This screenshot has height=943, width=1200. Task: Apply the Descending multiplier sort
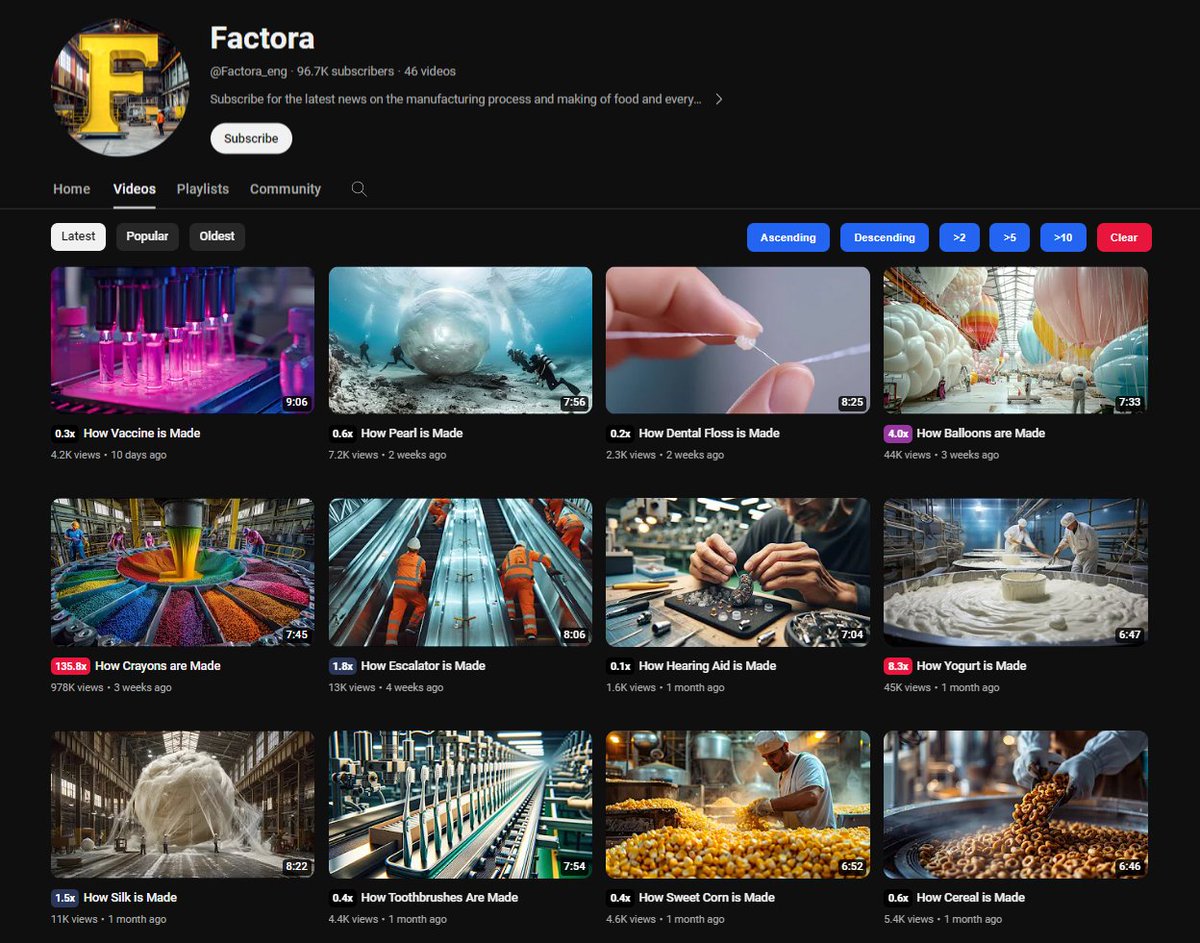pos(884,237)
